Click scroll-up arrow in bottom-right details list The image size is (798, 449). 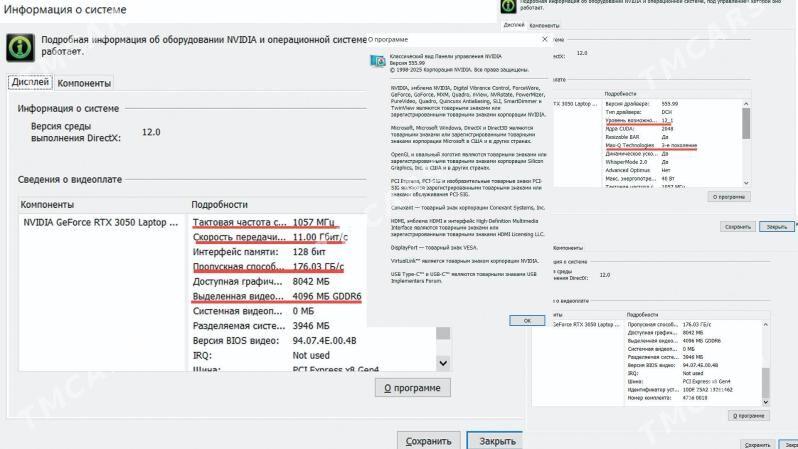click(x=765, y=325)
